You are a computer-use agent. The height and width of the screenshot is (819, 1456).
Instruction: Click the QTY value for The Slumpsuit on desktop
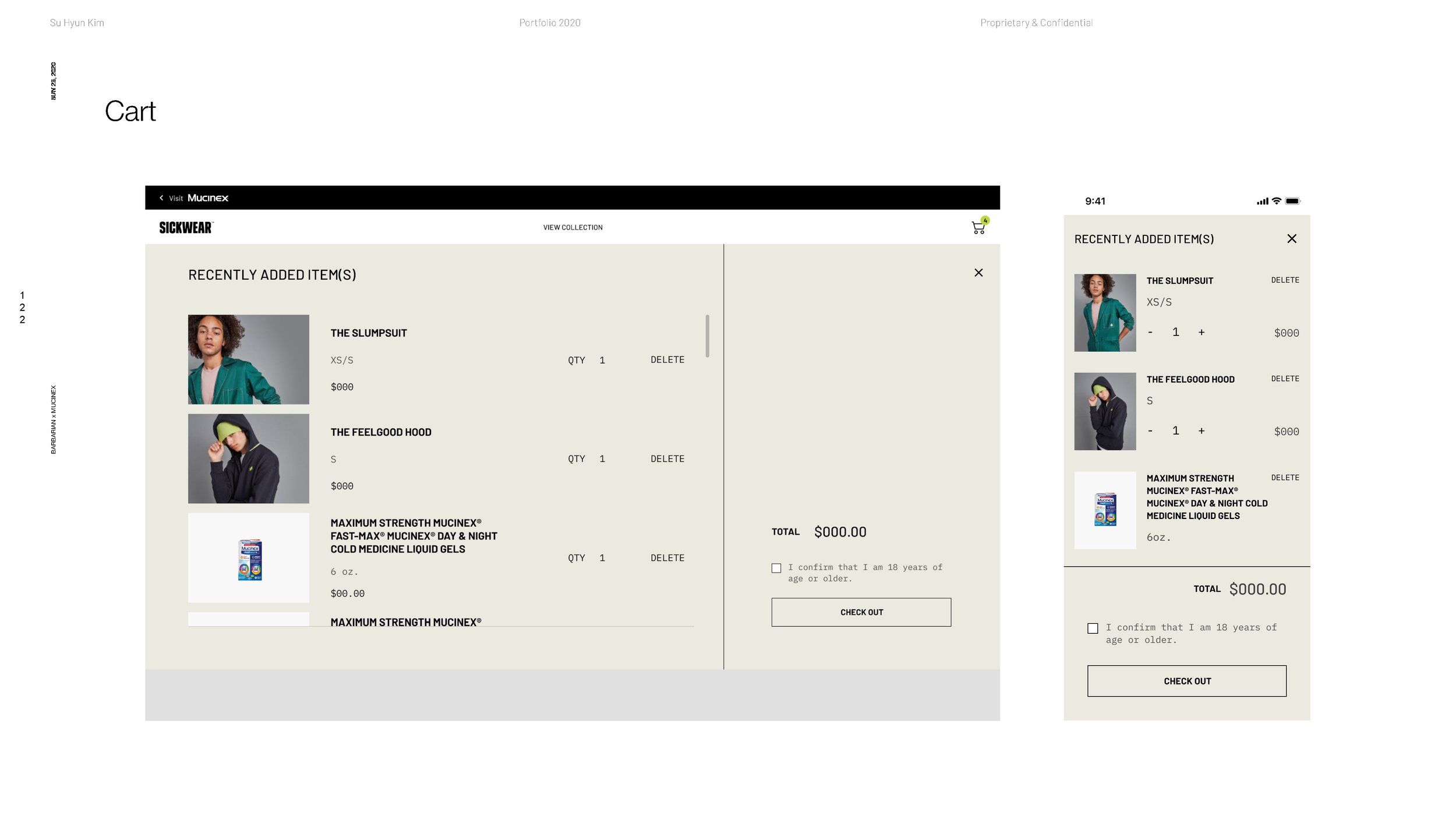click(602, 361)
